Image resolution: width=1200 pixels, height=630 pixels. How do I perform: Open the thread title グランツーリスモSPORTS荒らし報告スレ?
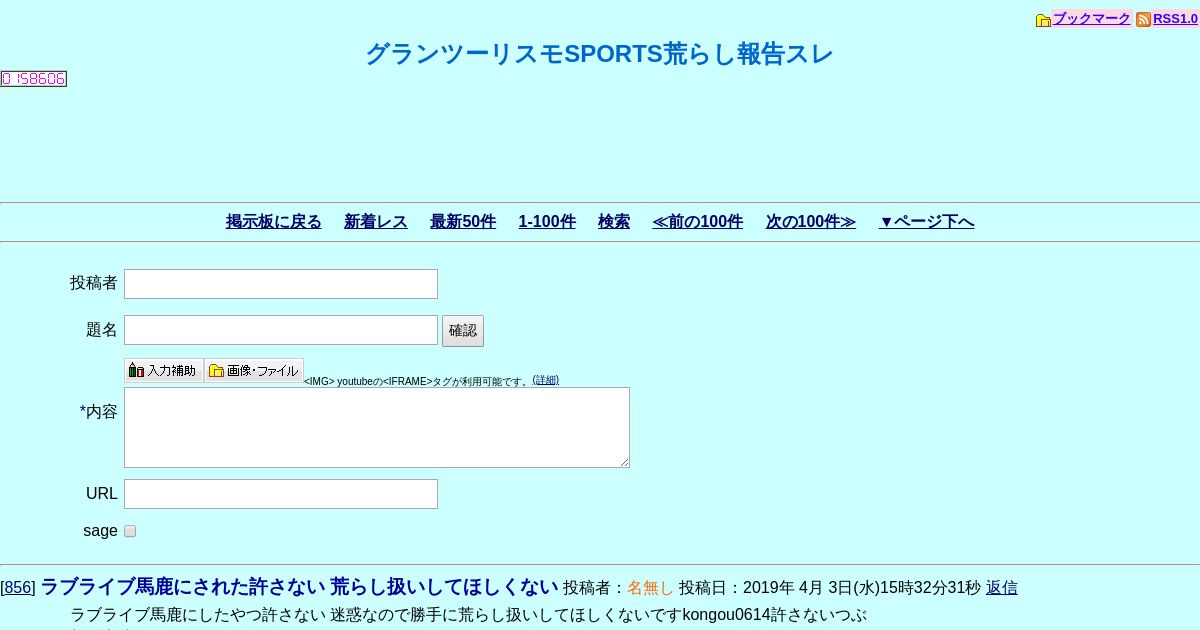pos(599,54)
